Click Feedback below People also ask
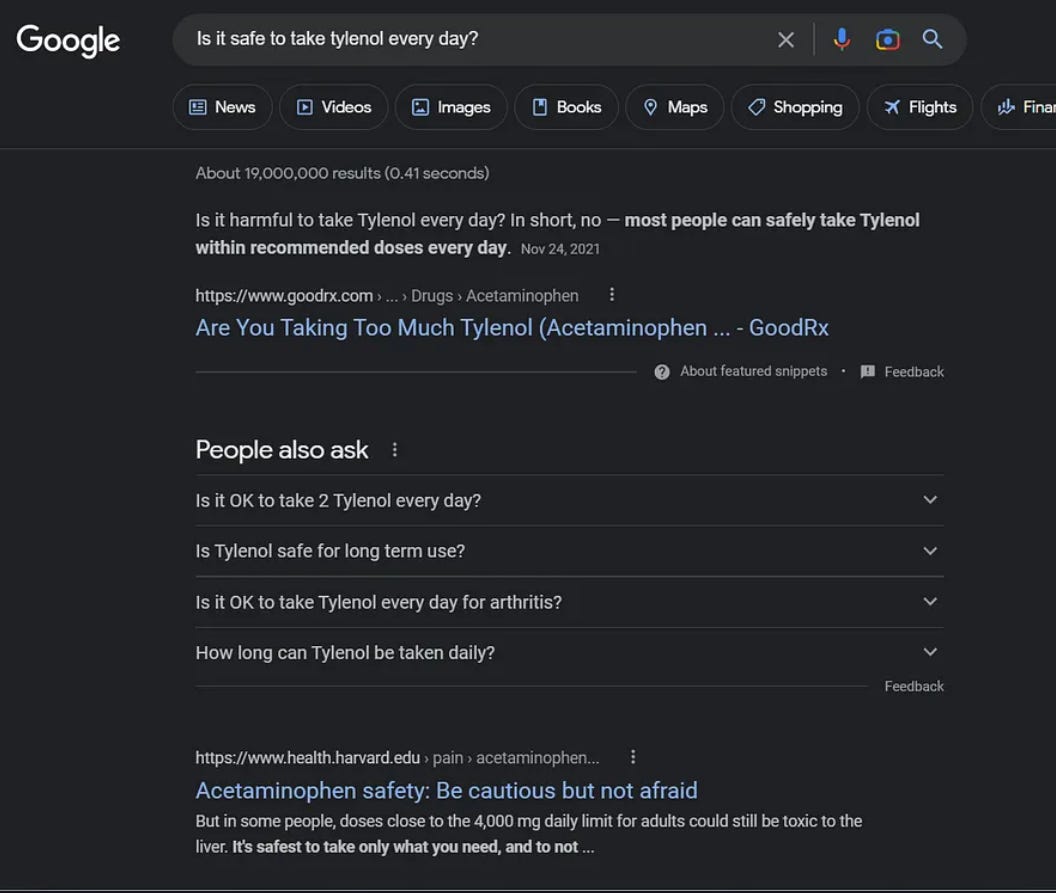 click(x=913, y=686)
